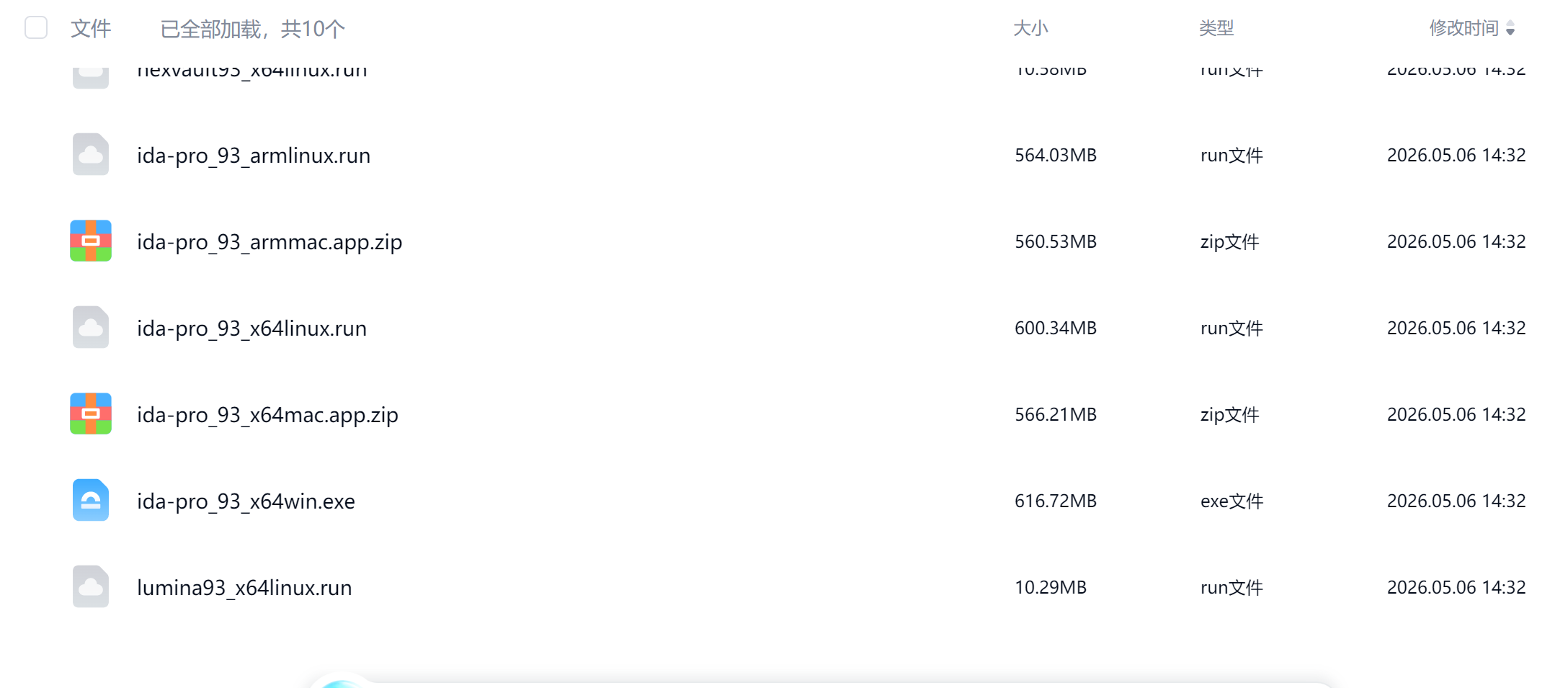Tick the select-all files checkbox
This screenshot has width=1568, height=688.
(36, 28)
